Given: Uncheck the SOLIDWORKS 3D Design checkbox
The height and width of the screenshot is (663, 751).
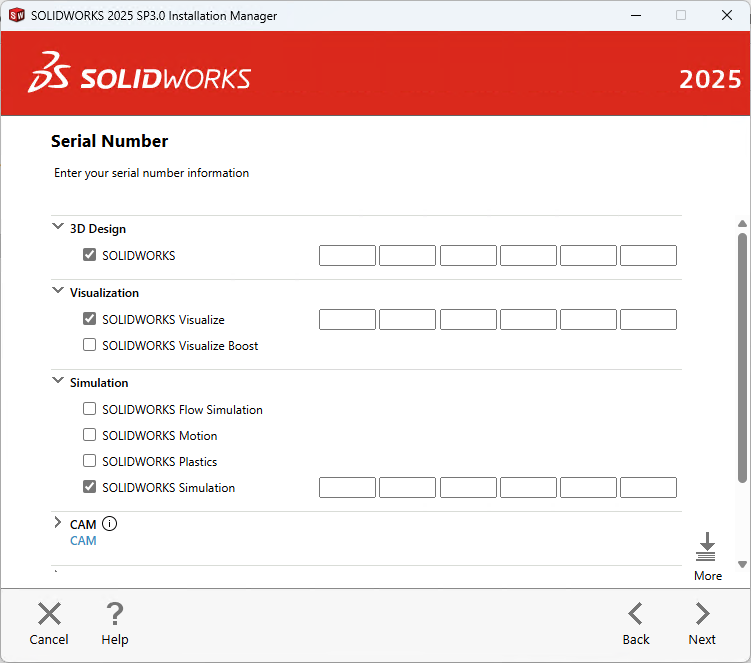Looking at the screenshot, I should pos(90,255).
